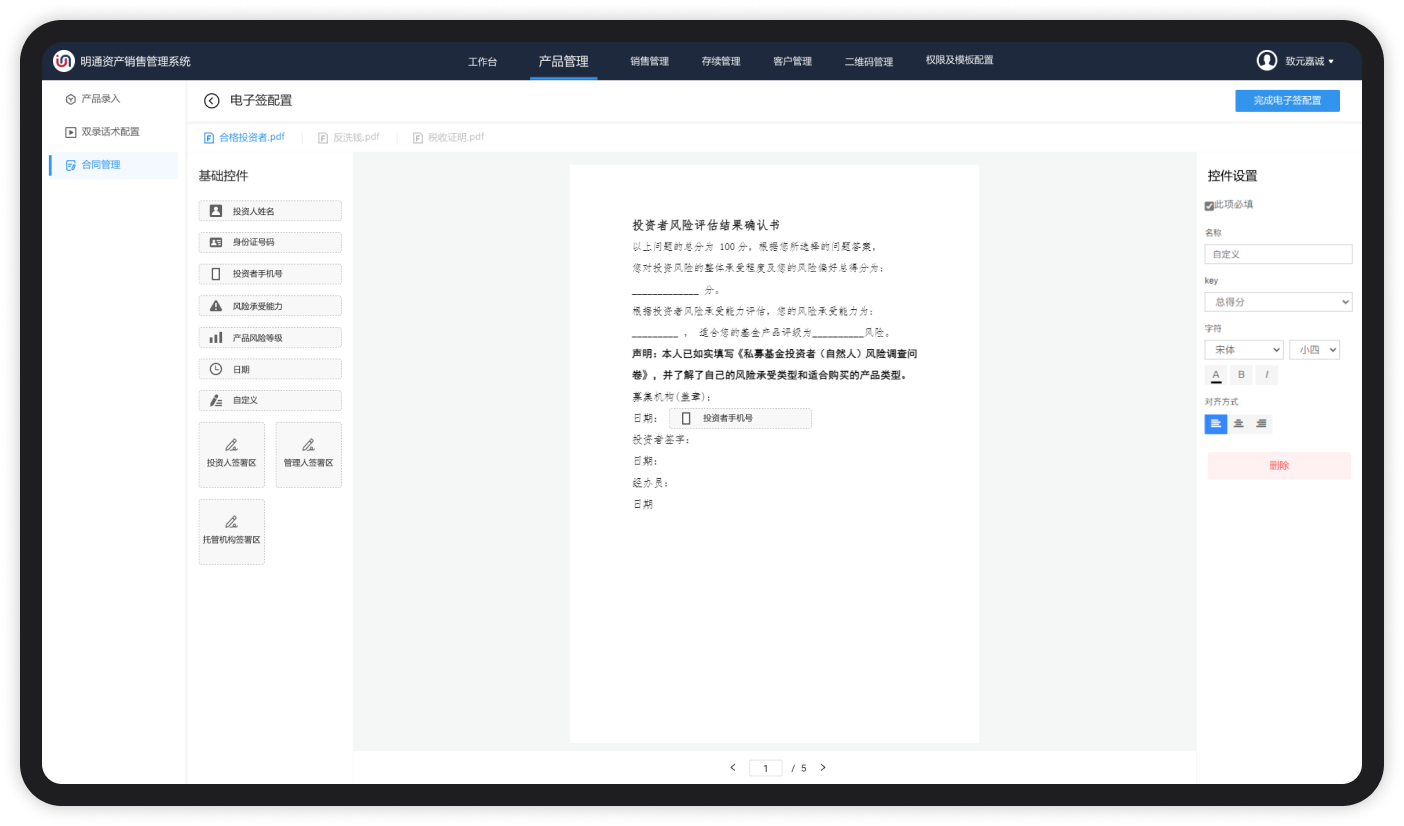1404x826 pixels.
Task: Select the 身份证号码 control icon
Action: [x=216, y=243]
